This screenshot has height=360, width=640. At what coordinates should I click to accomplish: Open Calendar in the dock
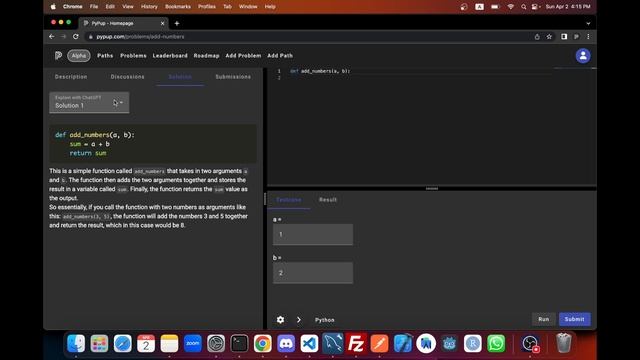coord(146,343)
